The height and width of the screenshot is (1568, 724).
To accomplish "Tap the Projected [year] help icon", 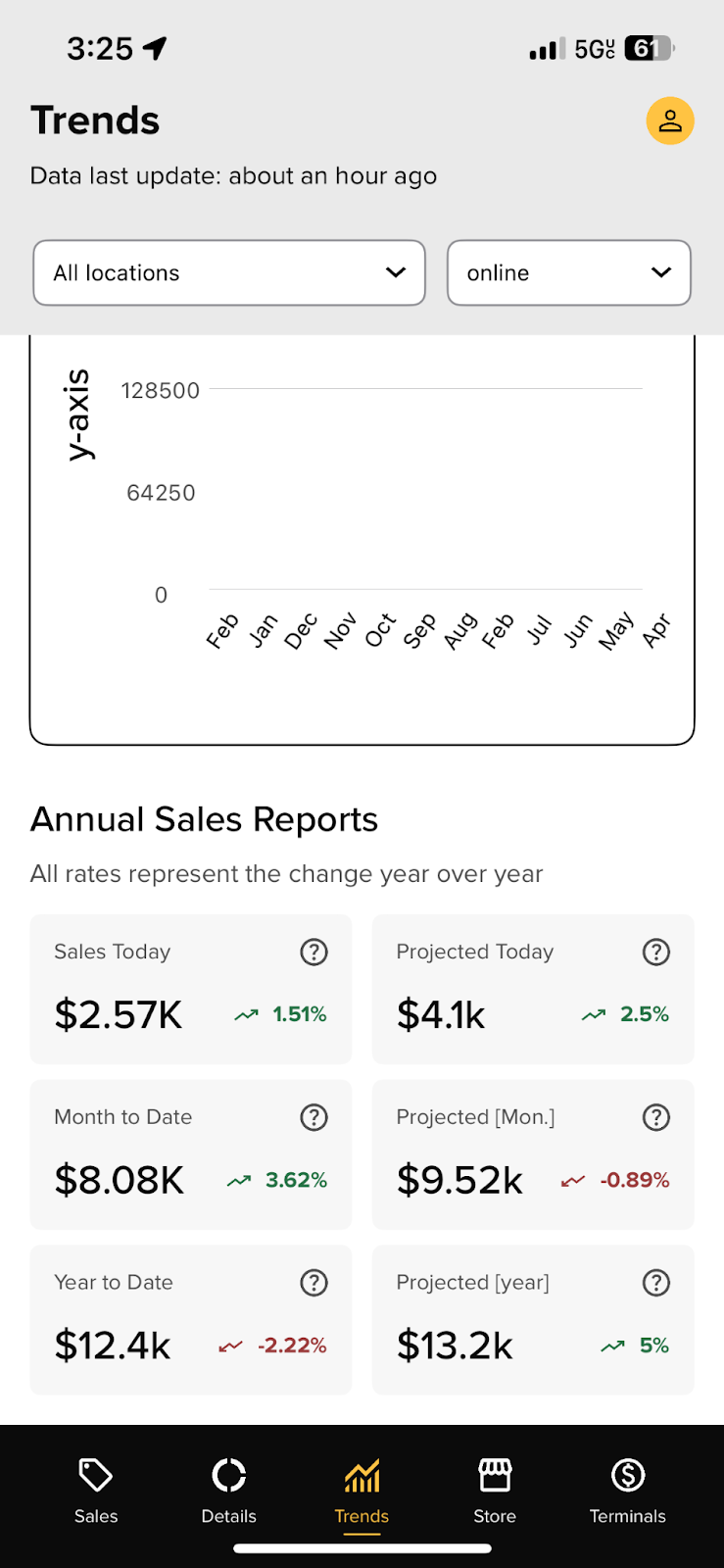I will (x=655, y=1283).
